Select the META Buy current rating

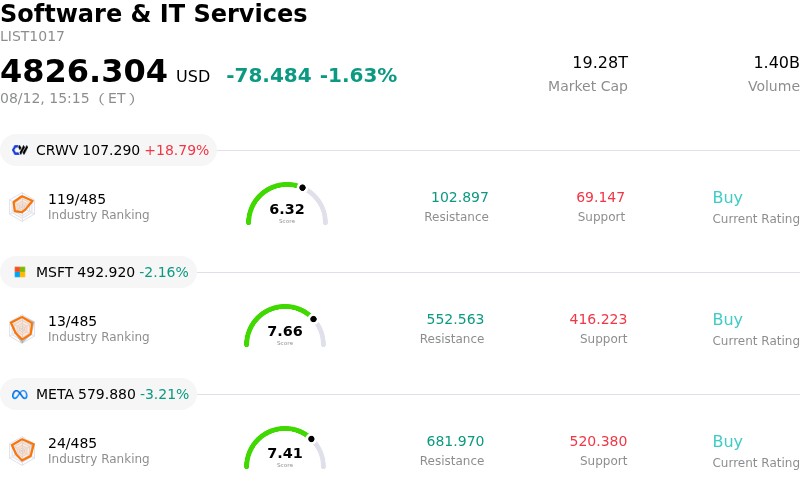pos(728,442)
